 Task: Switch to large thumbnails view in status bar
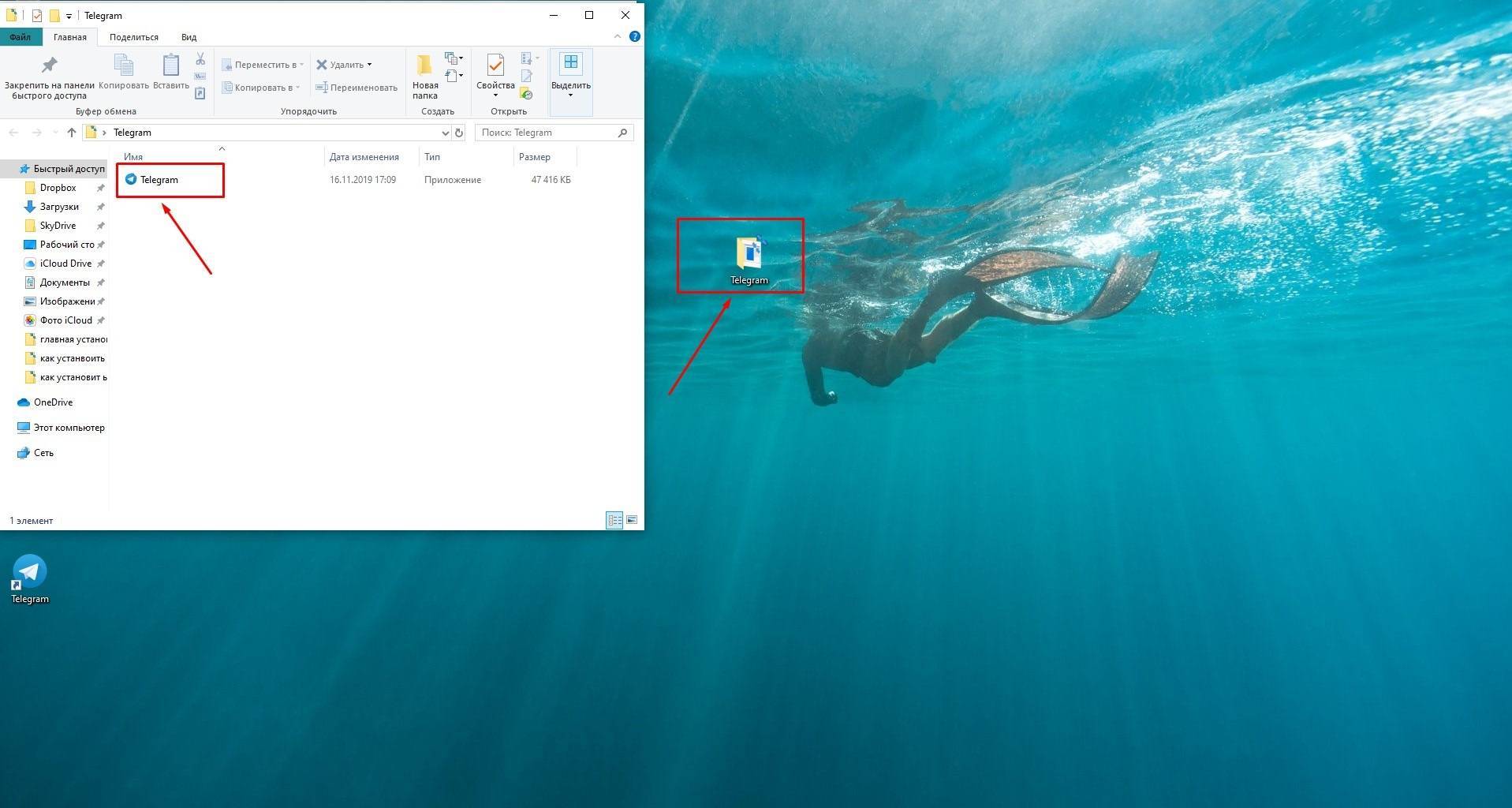pyautogui.click(x=632, y=520)
